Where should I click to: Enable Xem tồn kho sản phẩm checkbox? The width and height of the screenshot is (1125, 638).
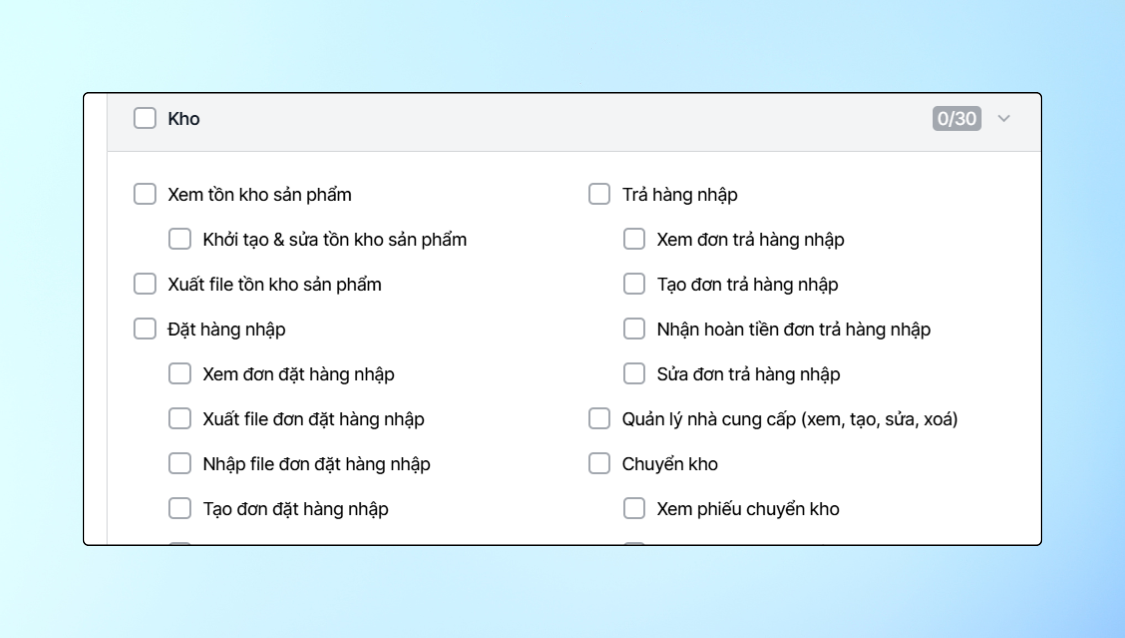click(145, 194)
